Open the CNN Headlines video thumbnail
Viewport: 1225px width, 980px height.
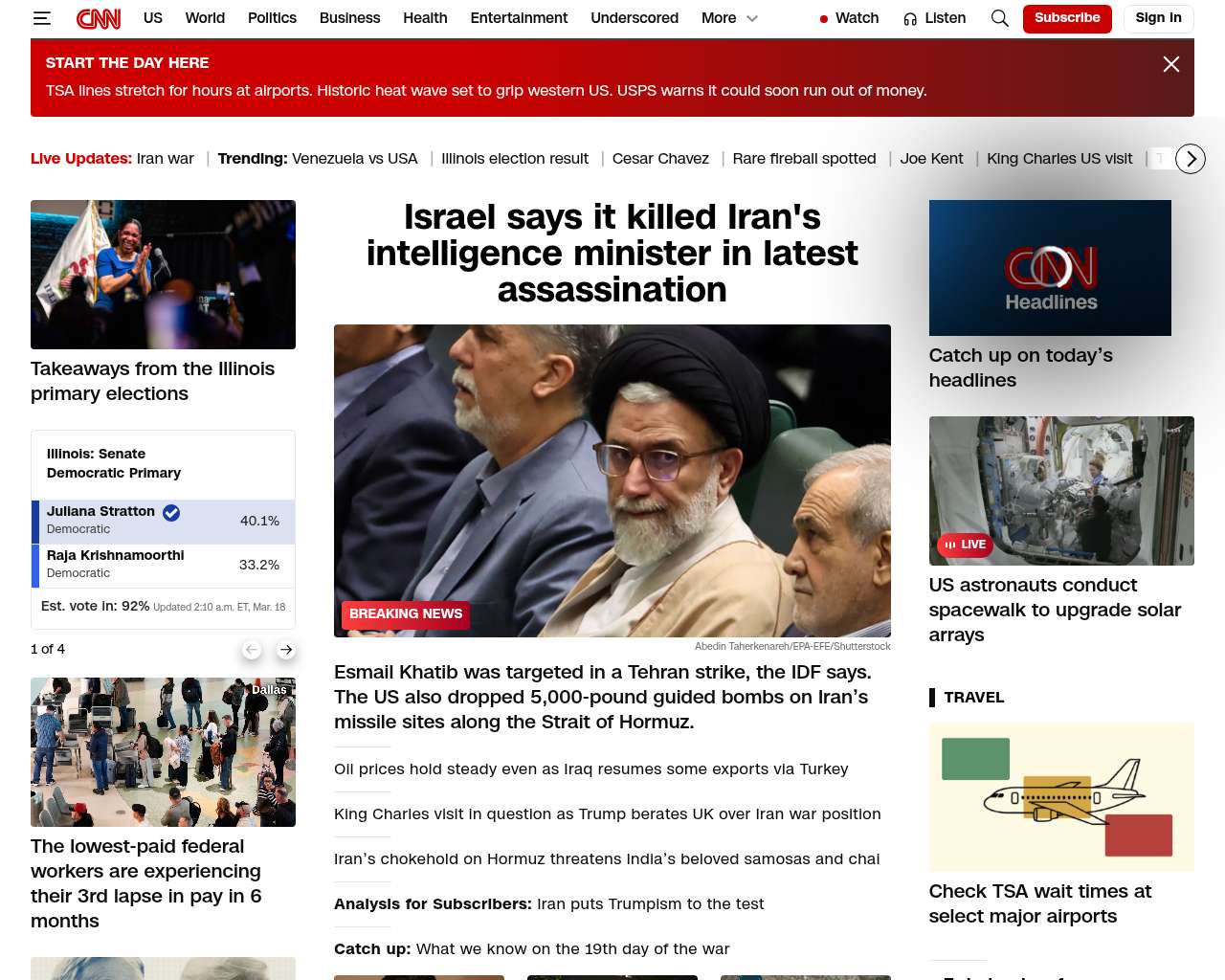[1050, 268]
